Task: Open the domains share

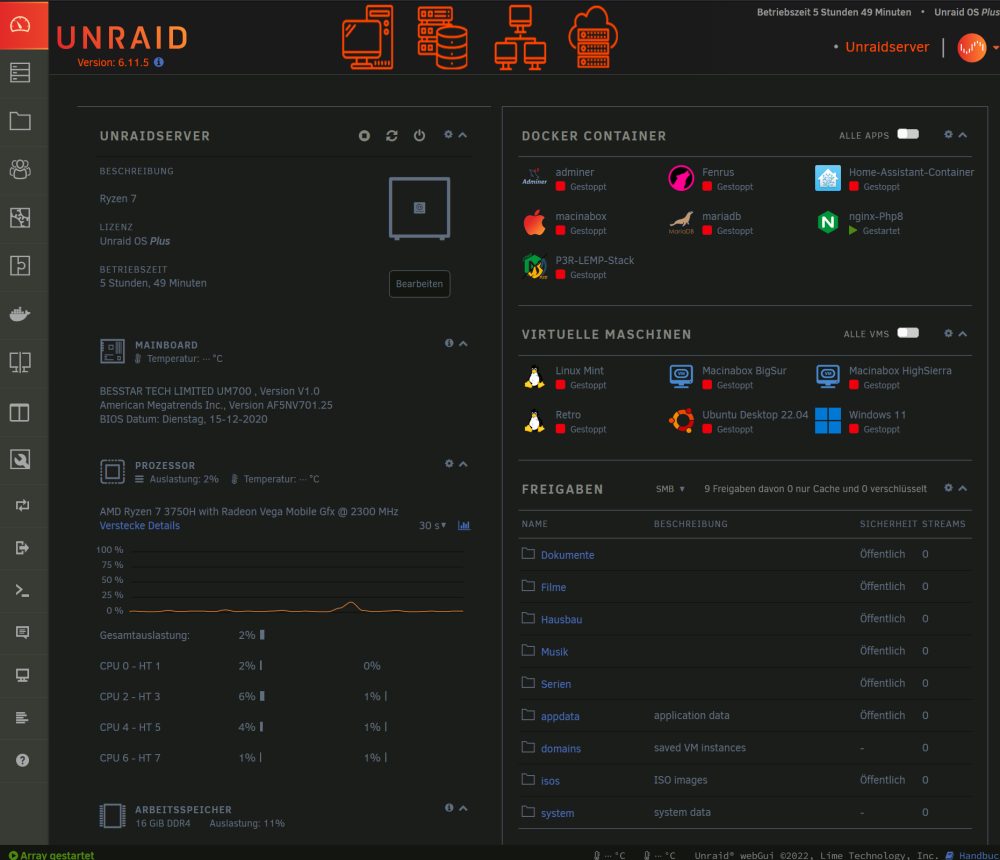Action: 561,749
